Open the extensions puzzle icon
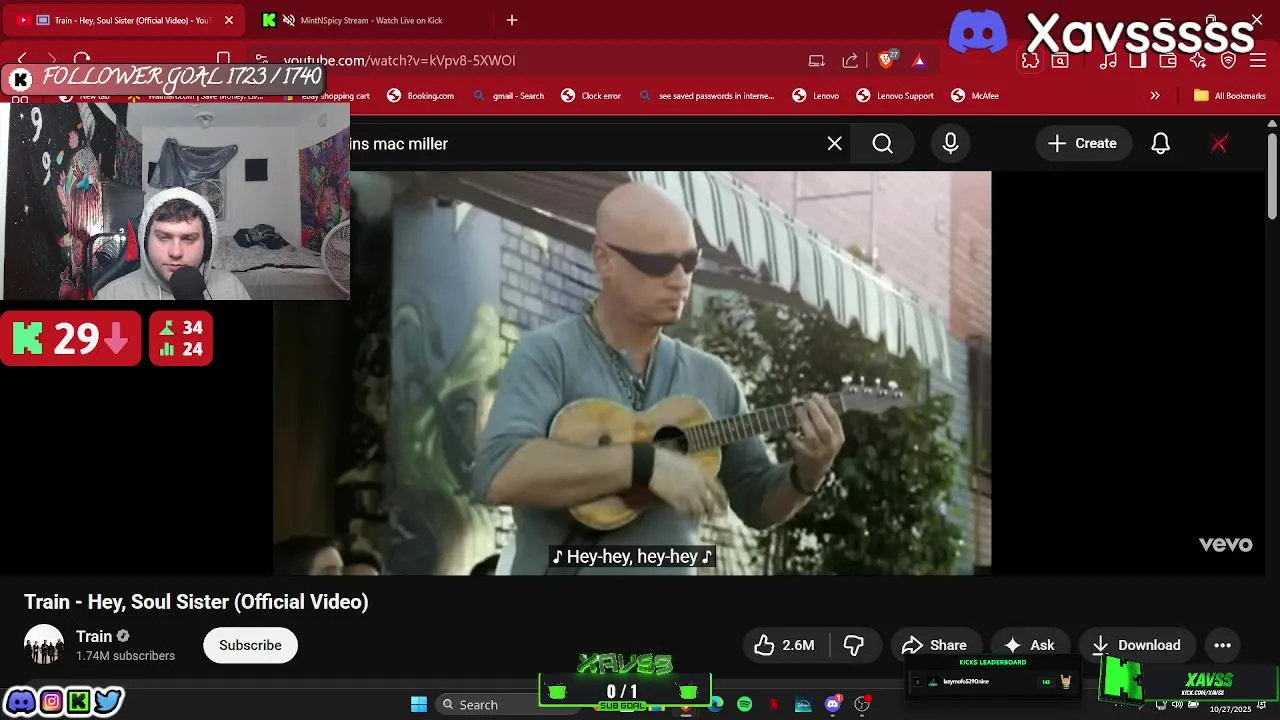Viewport: 1280px width, 720px height. pos(1030,60)
